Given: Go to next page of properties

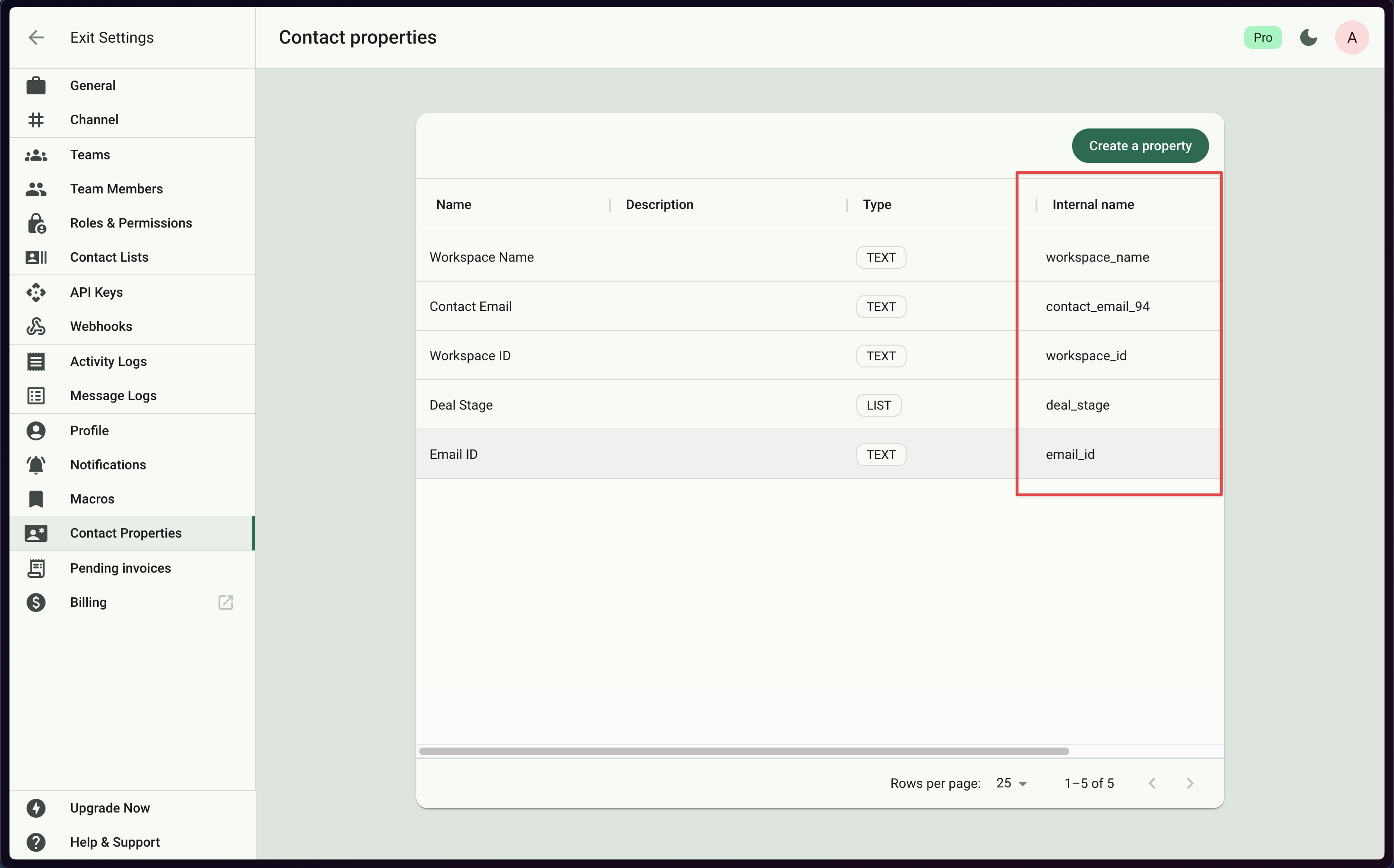Looking at the screenshot, I should click(x=1190, y=783).
